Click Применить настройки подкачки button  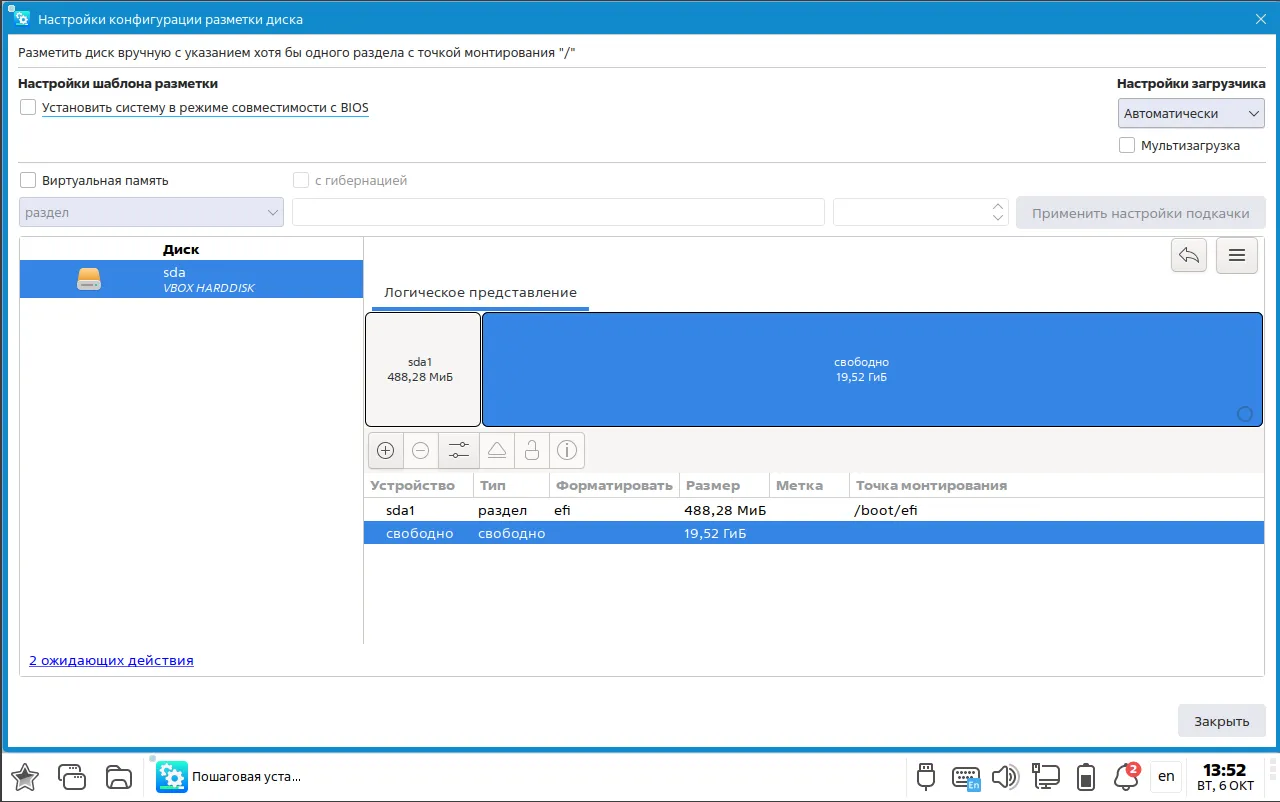pyautogui.click(x=1141, y=213)
